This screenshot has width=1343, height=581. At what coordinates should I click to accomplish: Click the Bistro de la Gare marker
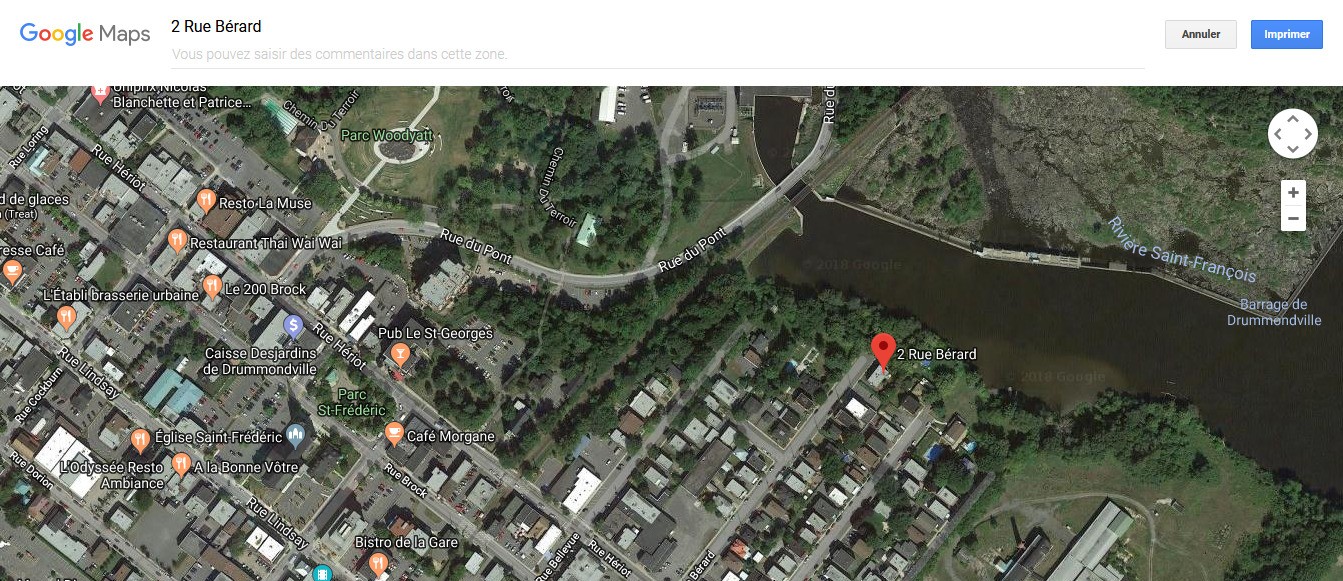tap(379, 563)
